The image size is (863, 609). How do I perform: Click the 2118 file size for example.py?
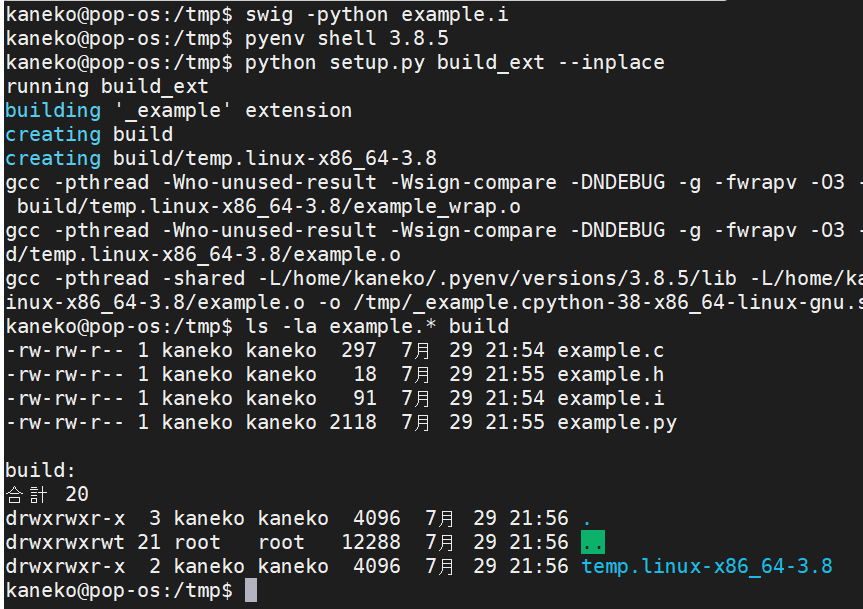(353, 422)
